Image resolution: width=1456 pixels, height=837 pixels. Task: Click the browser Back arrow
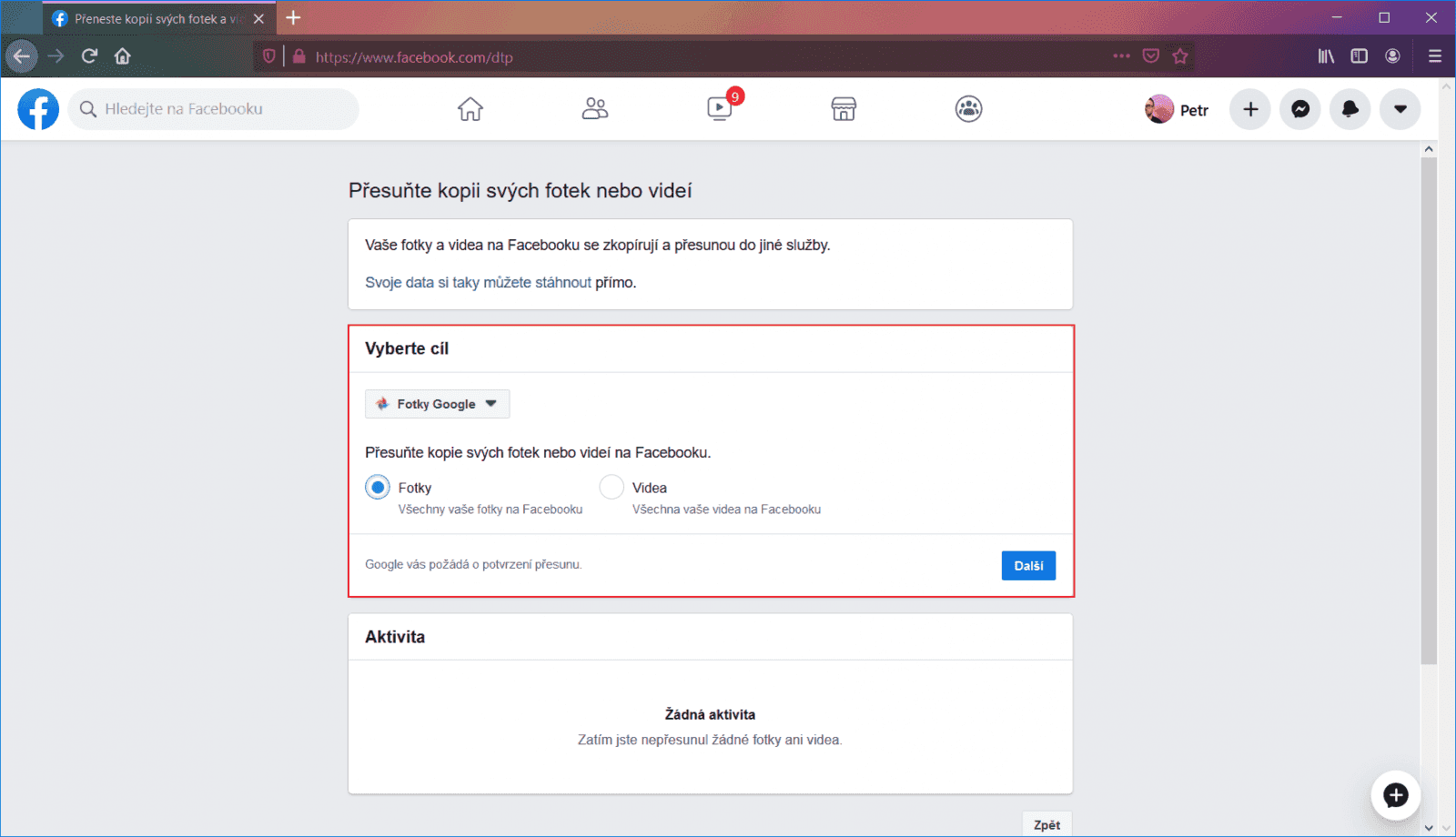click(22, 56)
